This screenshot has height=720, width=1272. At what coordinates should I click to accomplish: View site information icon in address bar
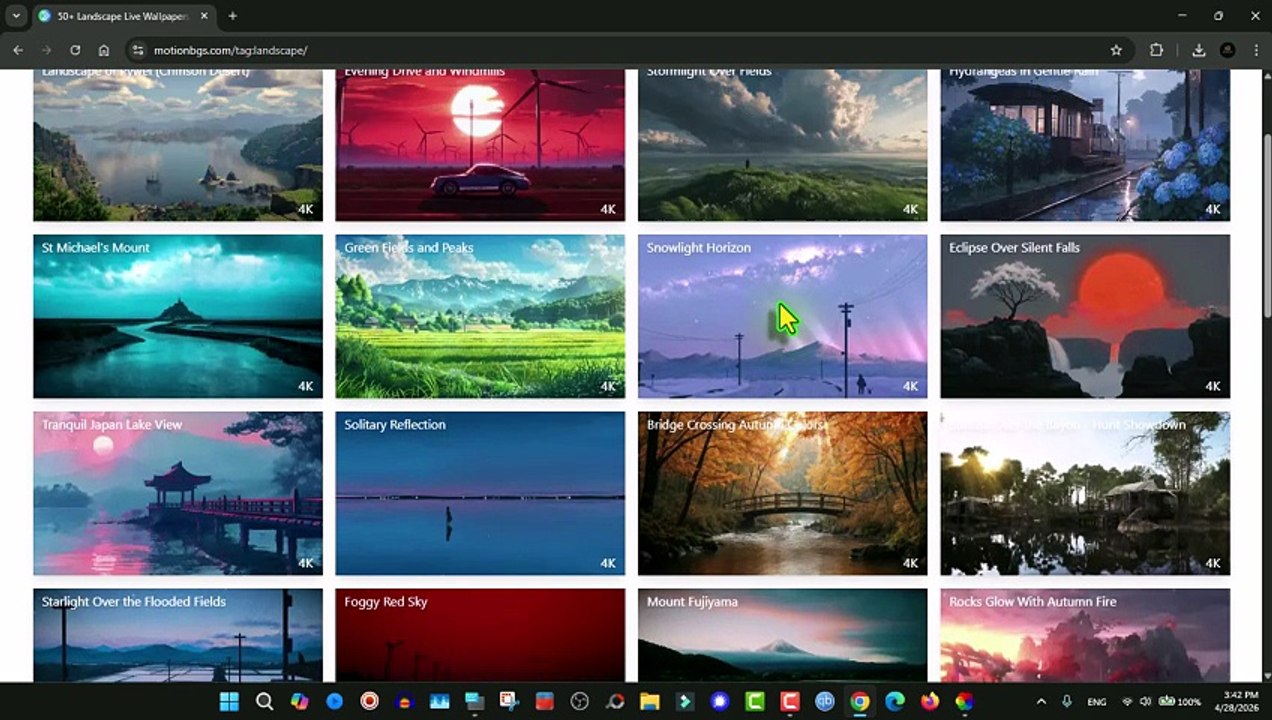tap(138, 50)
